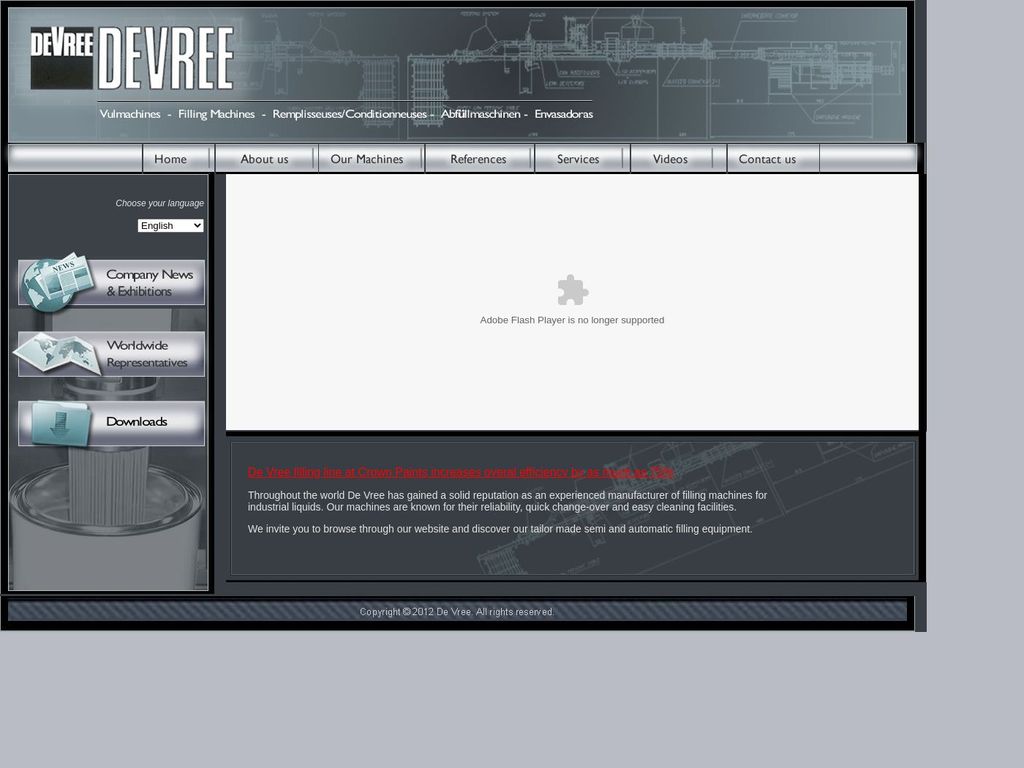
Task: Click the DeVree logo in the header
Action: (x=62, y=58)
